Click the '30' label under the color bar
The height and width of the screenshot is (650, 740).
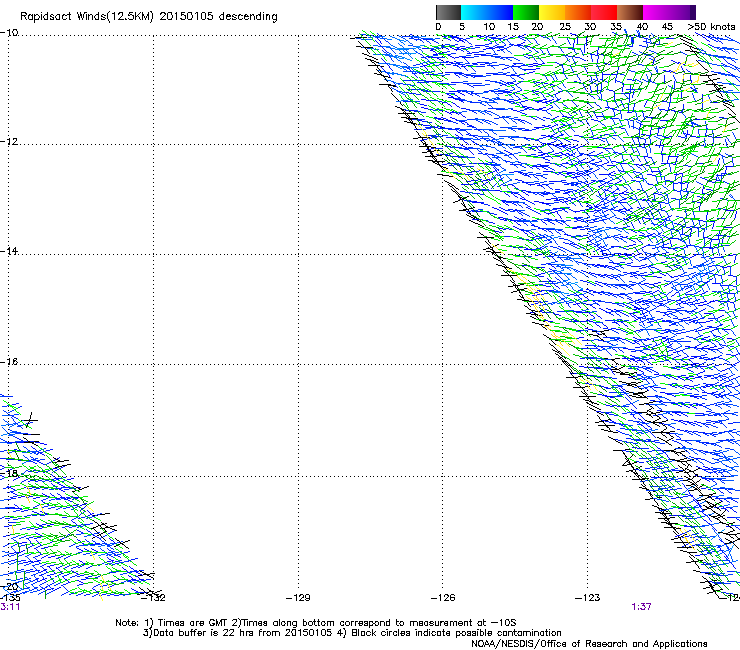coord(590,27)
